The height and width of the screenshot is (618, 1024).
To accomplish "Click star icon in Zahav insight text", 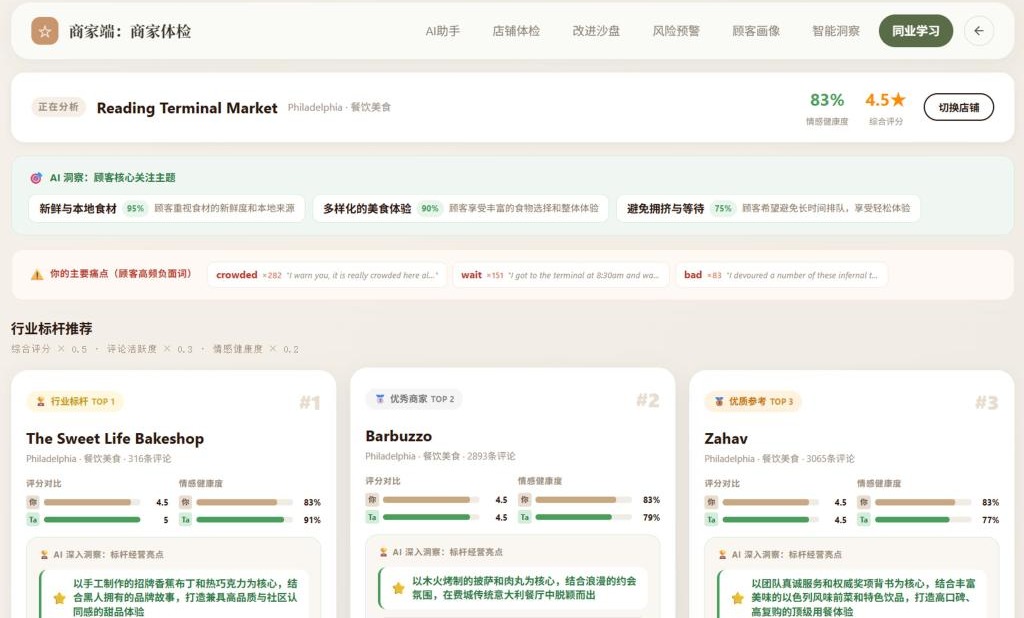I will pyautogui.click(x=737, y=598).
